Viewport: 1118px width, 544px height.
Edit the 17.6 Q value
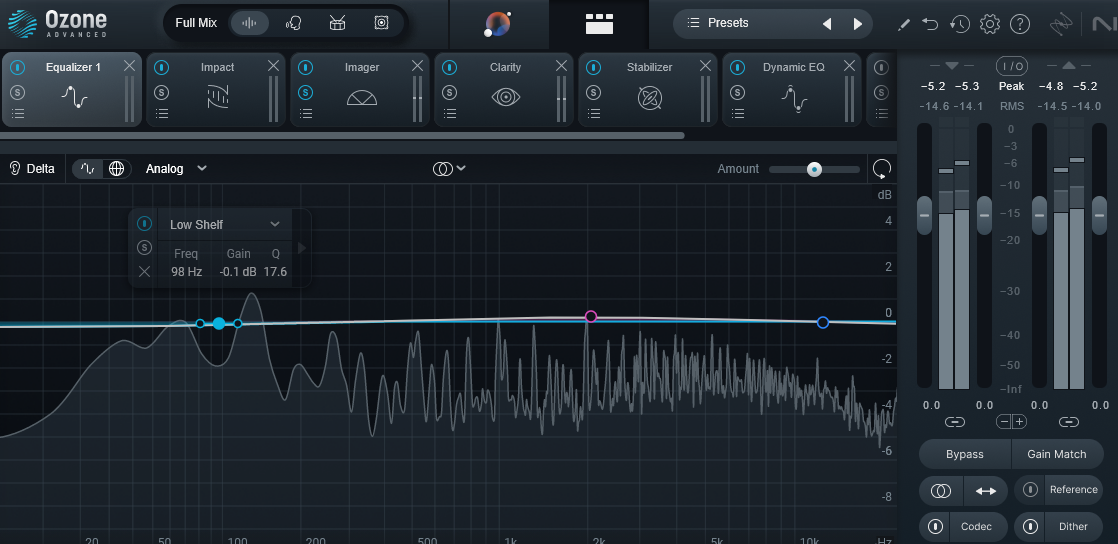coord(275,272)
